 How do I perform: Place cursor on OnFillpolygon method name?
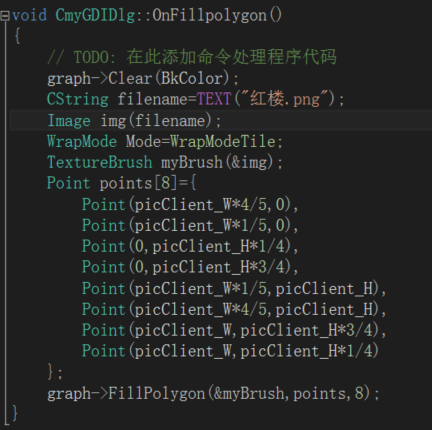pyautogui.click(x=209, y=15)
